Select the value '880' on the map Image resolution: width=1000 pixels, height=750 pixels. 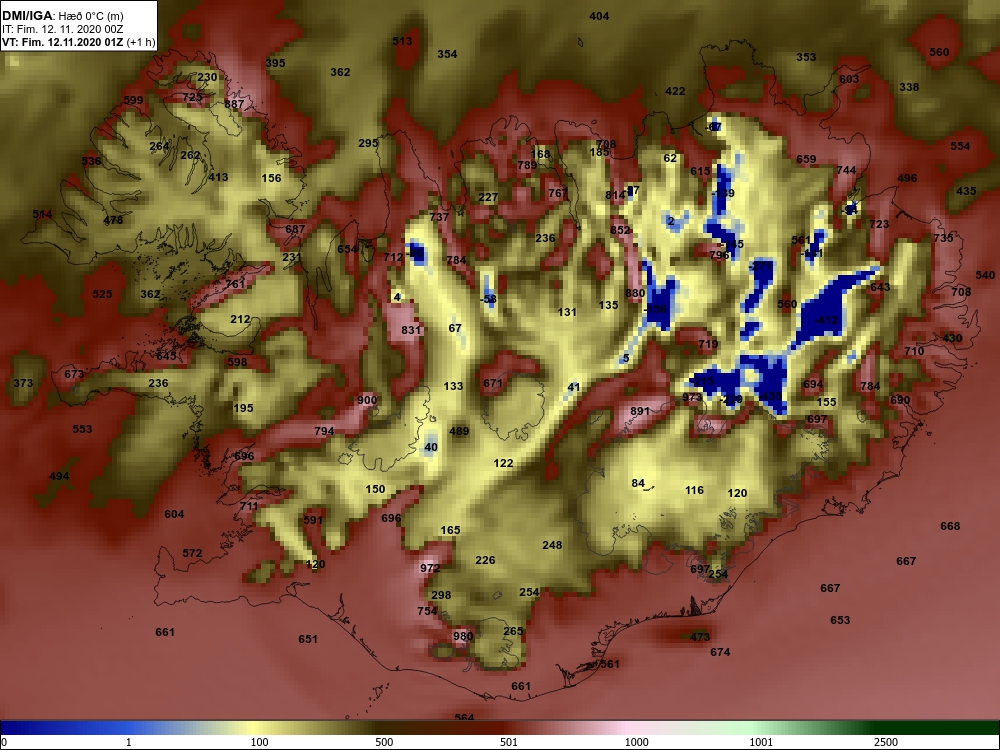(635, 293)
